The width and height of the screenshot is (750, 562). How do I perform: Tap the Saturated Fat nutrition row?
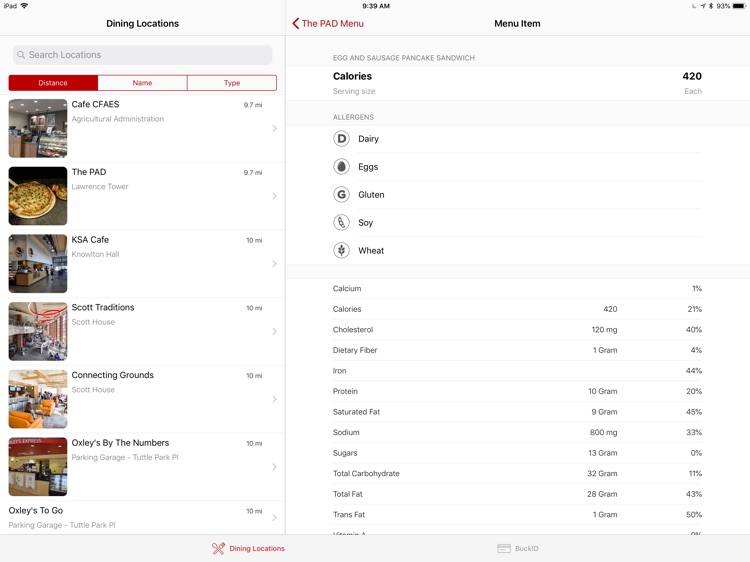click(x=518, y=412)
